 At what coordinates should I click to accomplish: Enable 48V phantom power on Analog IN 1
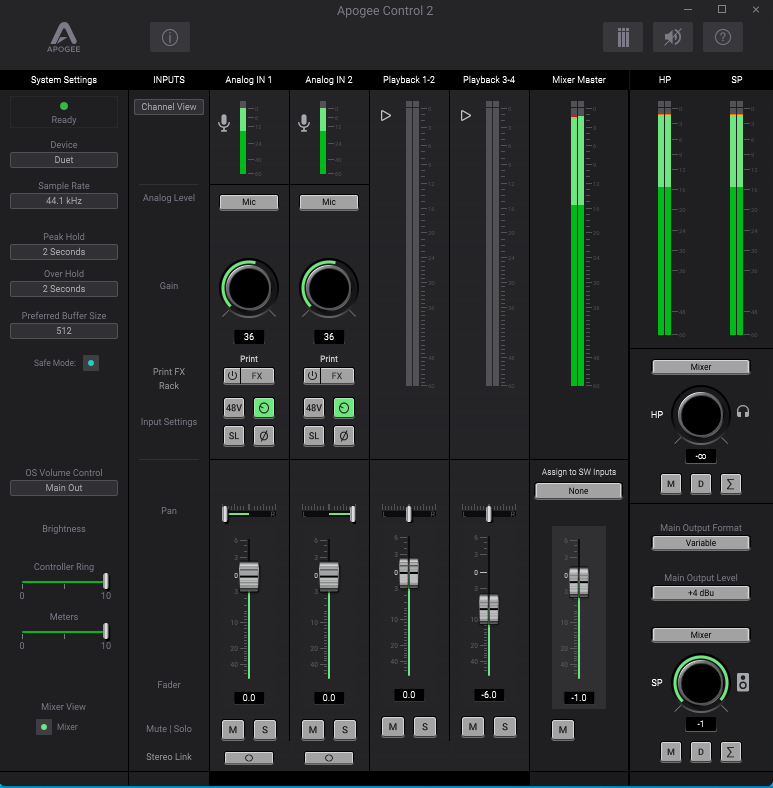234,408
